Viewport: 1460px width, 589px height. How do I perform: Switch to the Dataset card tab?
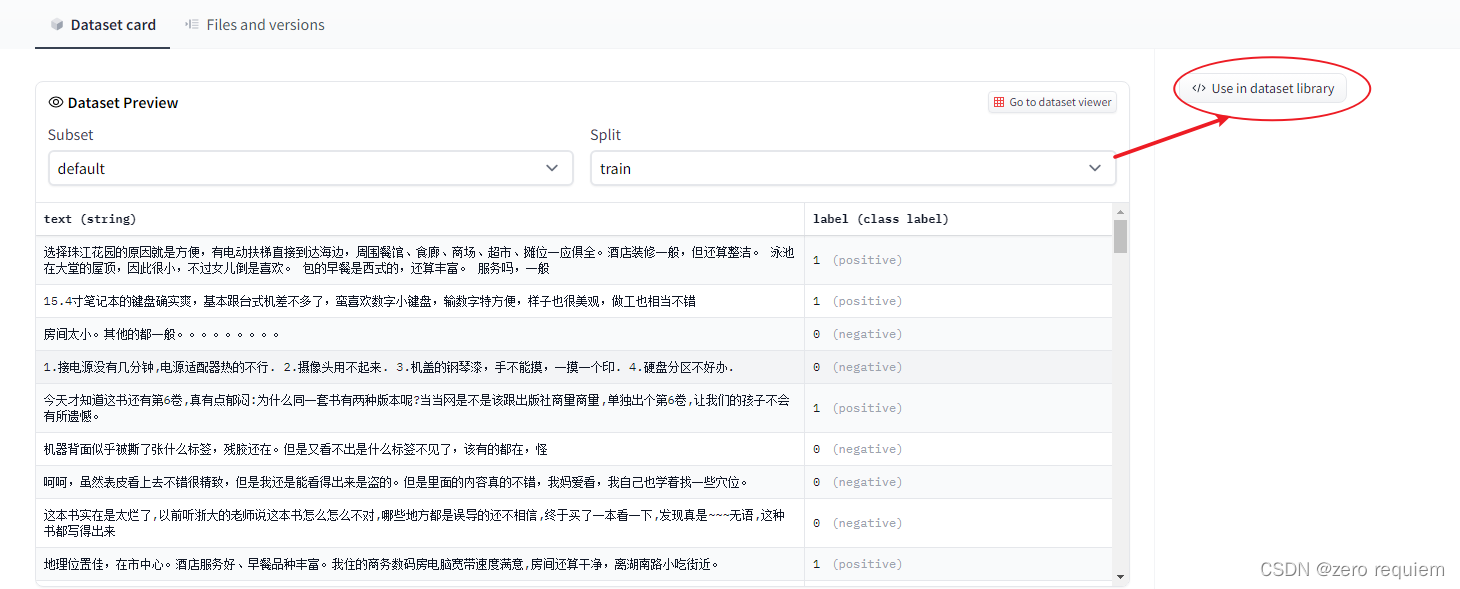[x=103, y=25]
